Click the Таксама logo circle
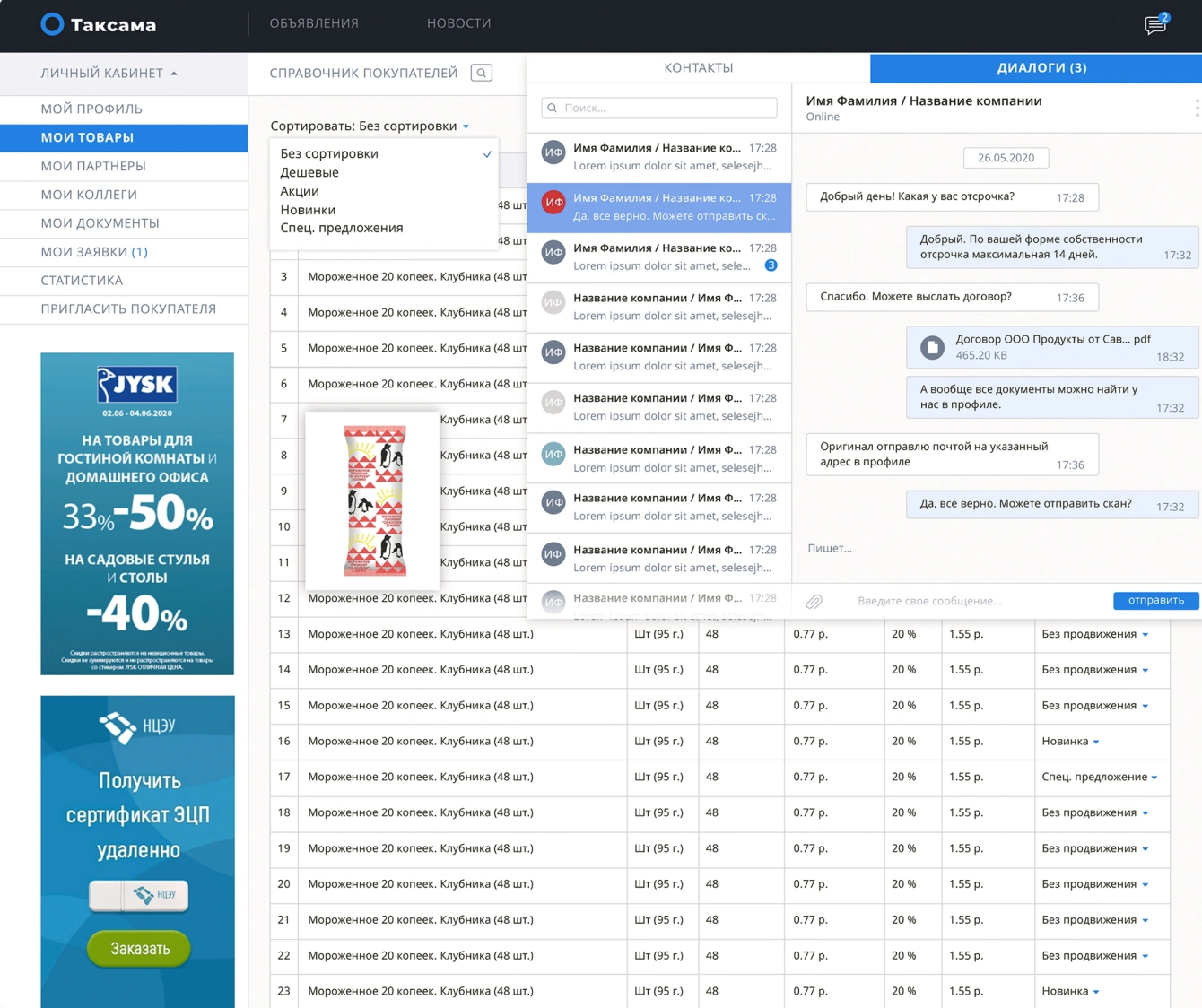Screen dimensions: 1202x1008 [x=52, y=24]
